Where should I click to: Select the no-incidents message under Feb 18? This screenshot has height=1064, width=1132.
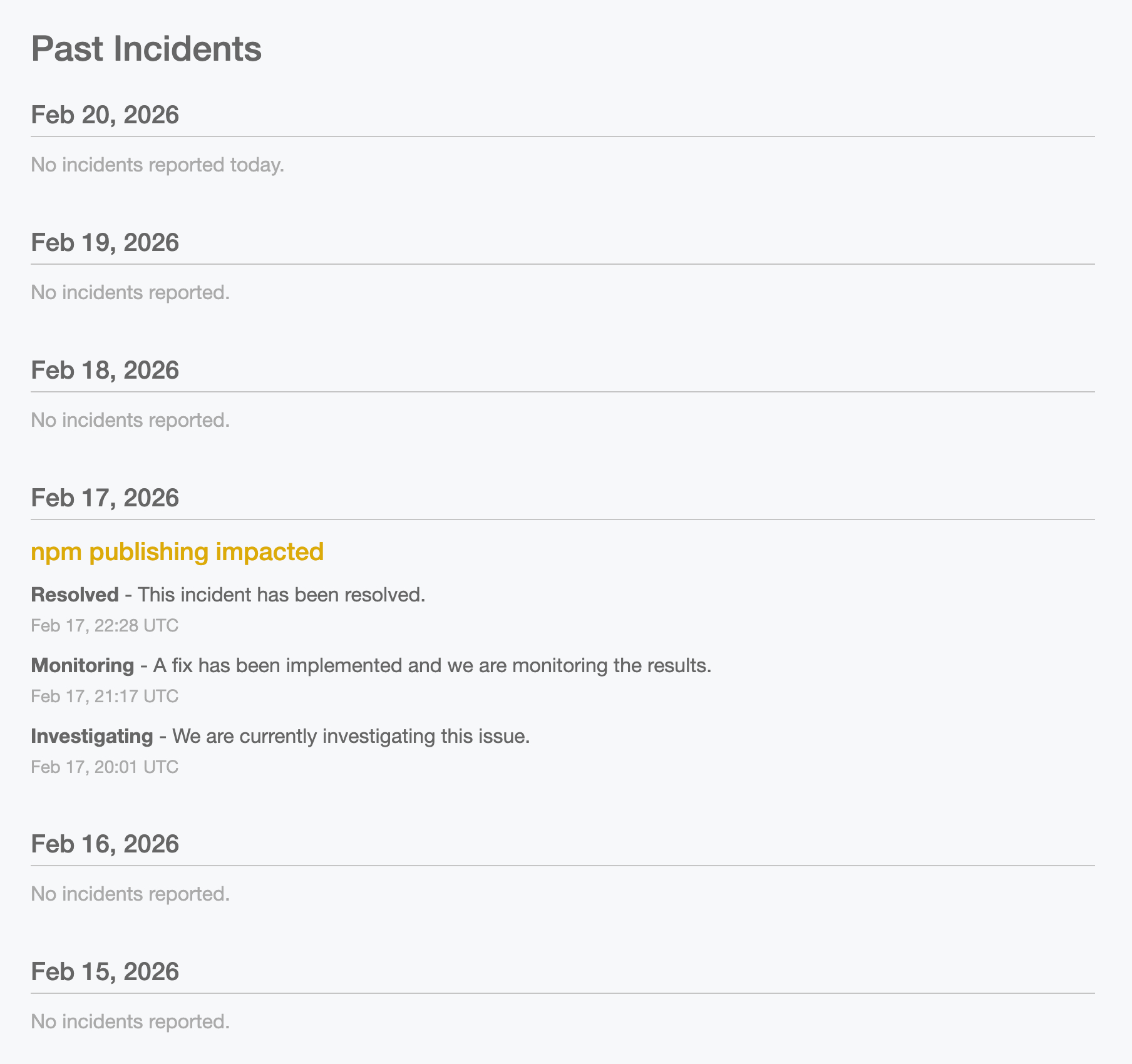[130, 421]
